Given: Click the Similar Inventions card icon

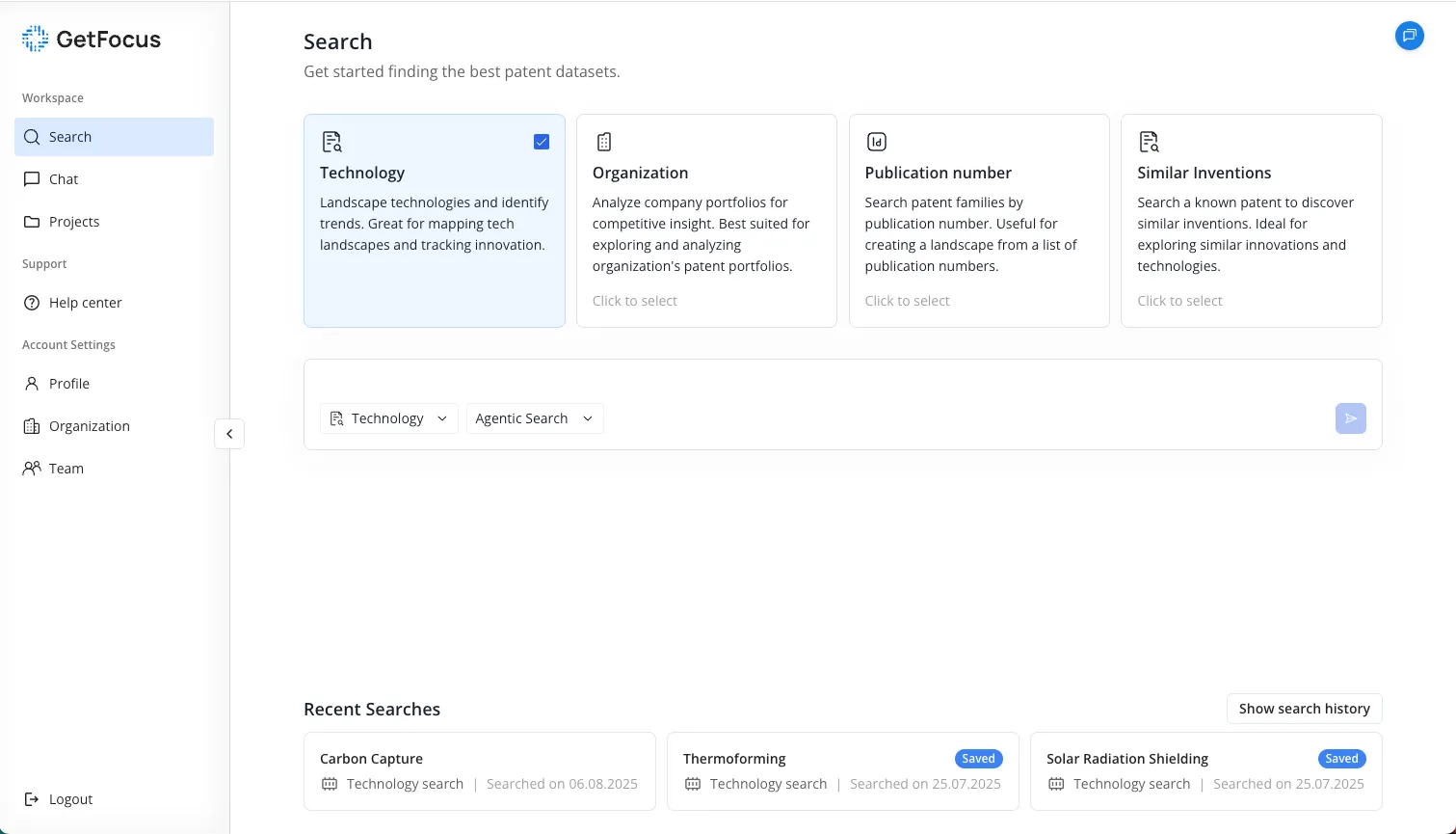Looking at the screenshot, I should click(1149, 142).
